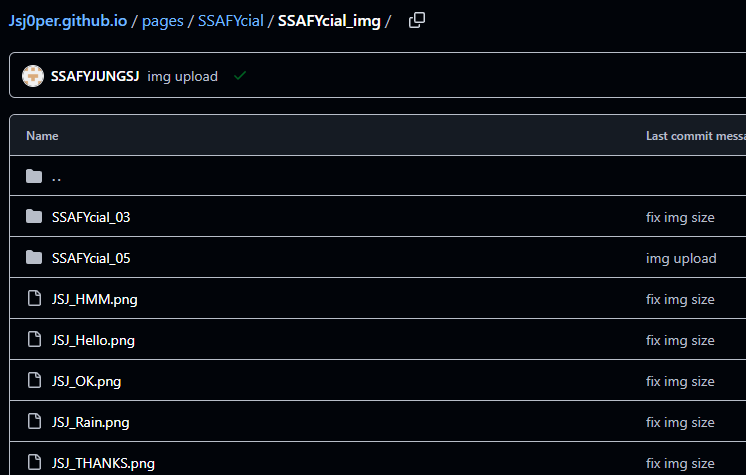Go to the pages breadcrumb folder
The width and height of the screenshot is (746, 475).
(163, 21)
